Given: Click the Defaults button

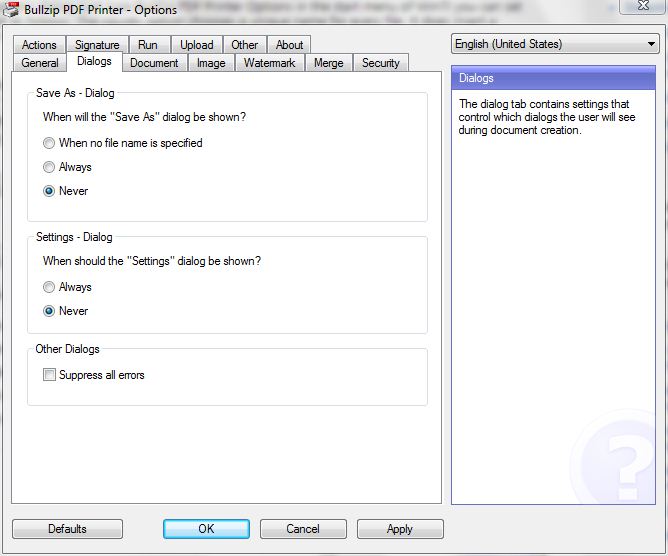Looking at the screenshot, I should (x=67, y=529).
